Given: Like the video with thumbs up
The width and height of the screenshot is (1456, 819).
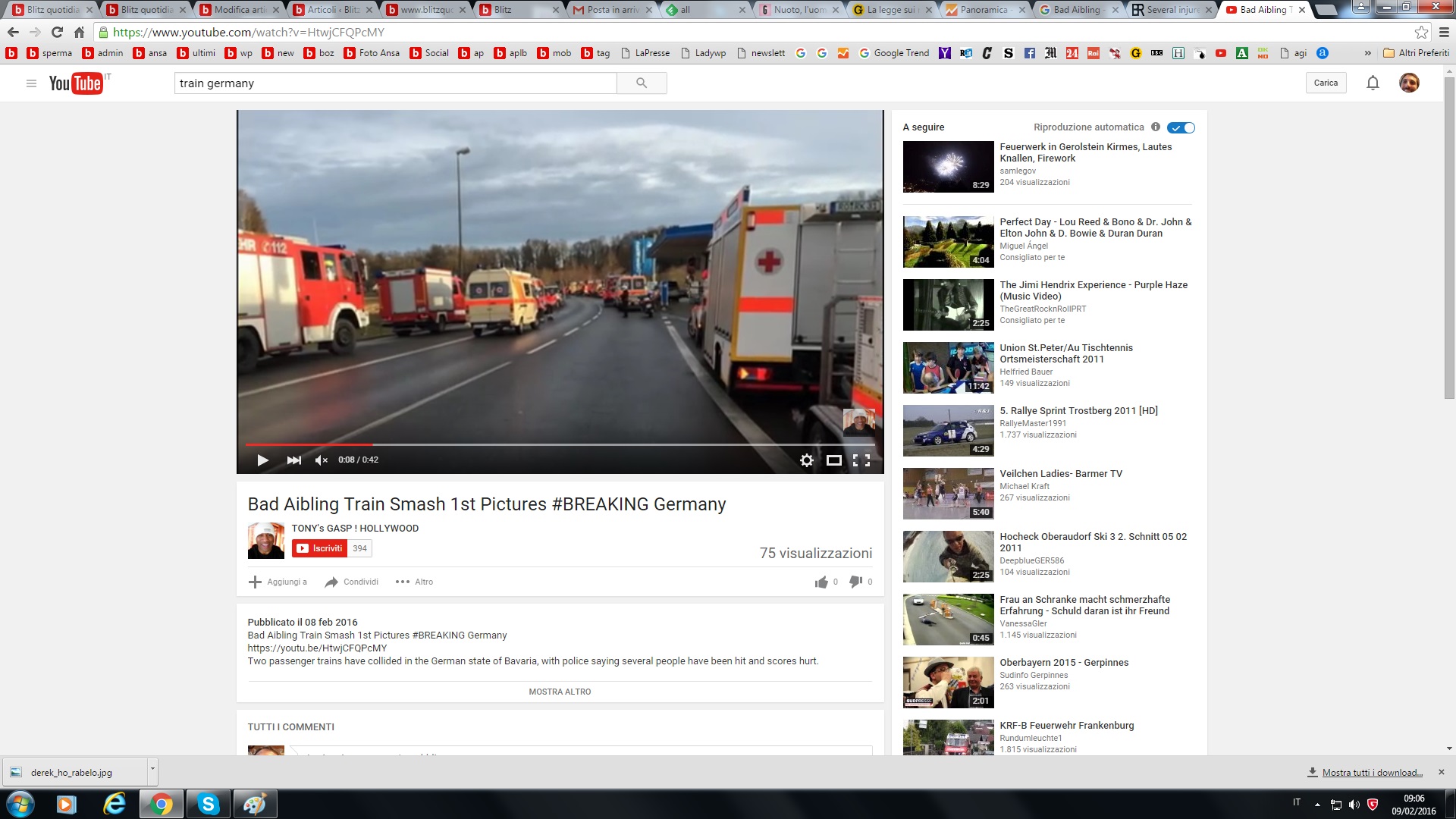Looking at the screenshot, I should (821, 582).
